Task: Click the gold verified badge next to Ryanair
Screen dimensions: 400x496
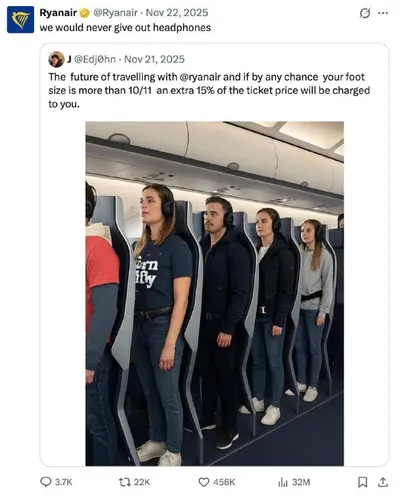Action: [85, 13]
